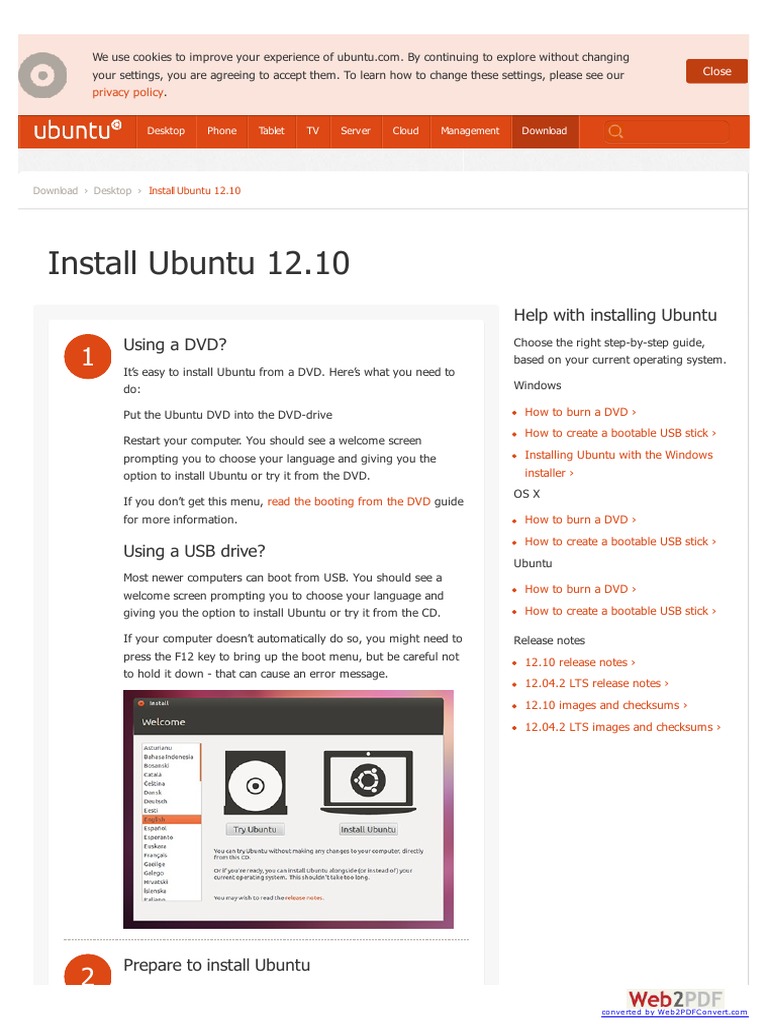
Task: Open 'Installing Ubuntu with the Windows installer' link
Action: pos(618,464)
